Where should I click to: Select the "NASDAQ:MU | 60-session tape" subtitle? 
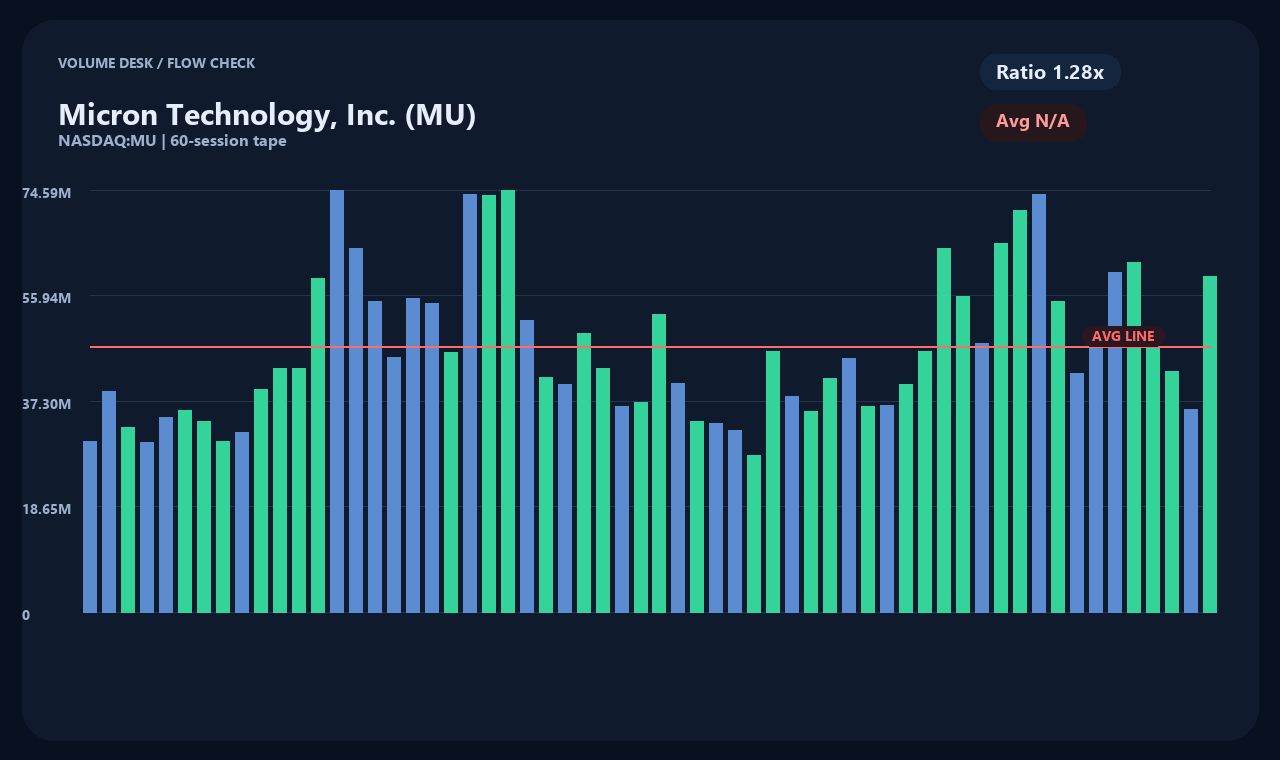click(x=172, y=141)
